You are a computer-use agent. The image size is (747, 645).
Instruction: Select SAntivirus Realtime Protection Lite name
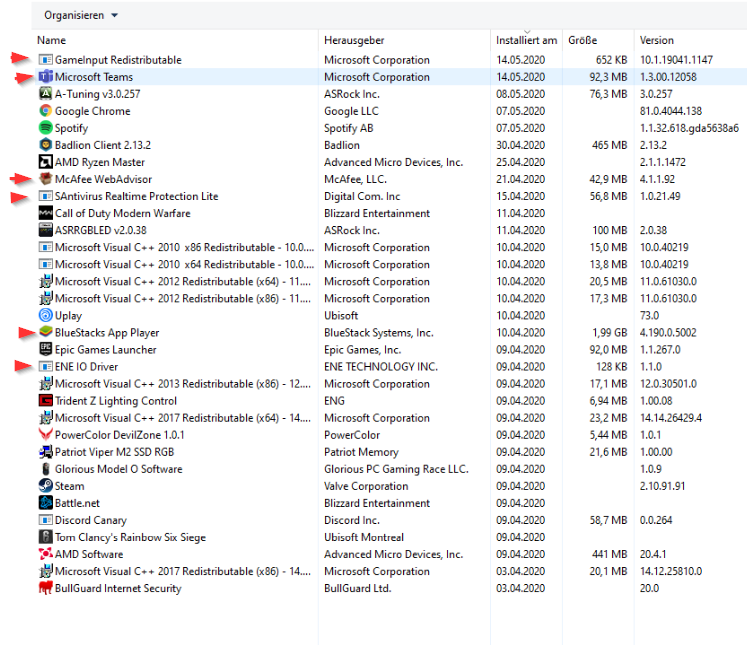pyautogui.click(x=136, y=196)
